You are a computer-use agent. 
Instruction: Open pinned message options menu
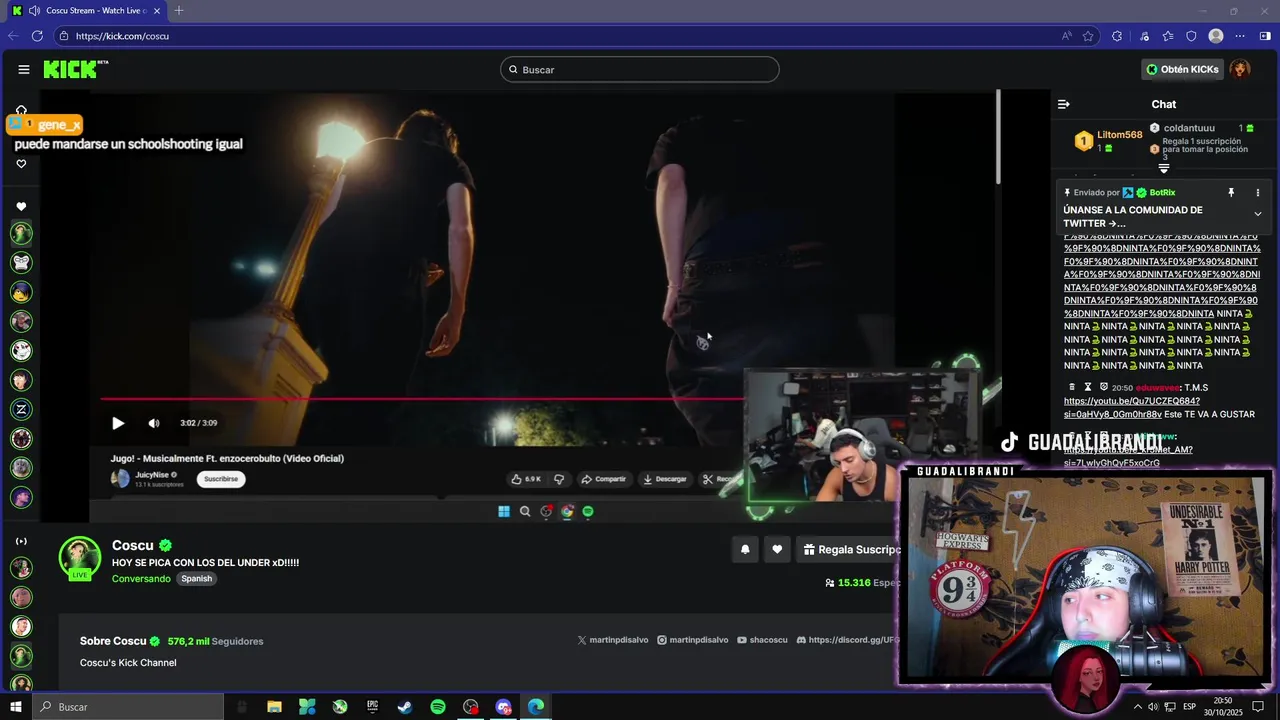coord(1258,193)
